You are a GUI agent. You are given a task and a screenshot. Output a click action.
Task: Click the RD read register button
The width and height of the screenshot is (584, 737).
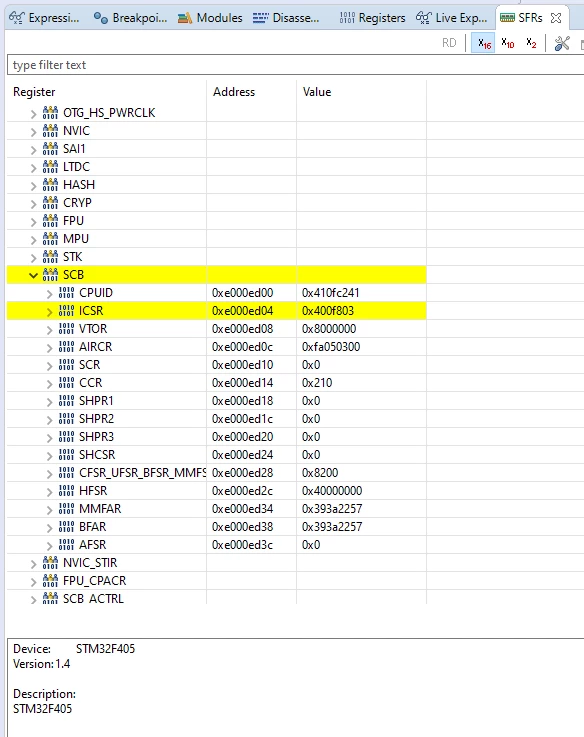(449, 43)
